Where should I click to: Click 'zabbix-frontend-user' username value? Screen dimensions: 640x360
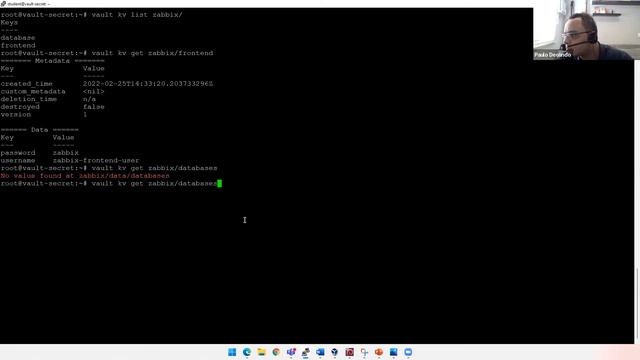coord(96,160)
